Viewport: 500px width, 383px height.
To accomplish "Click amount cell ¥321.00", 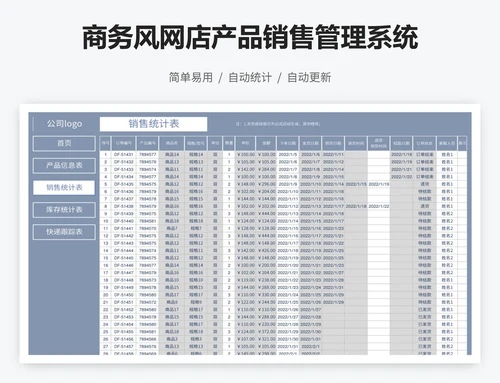I will point(266,339).
